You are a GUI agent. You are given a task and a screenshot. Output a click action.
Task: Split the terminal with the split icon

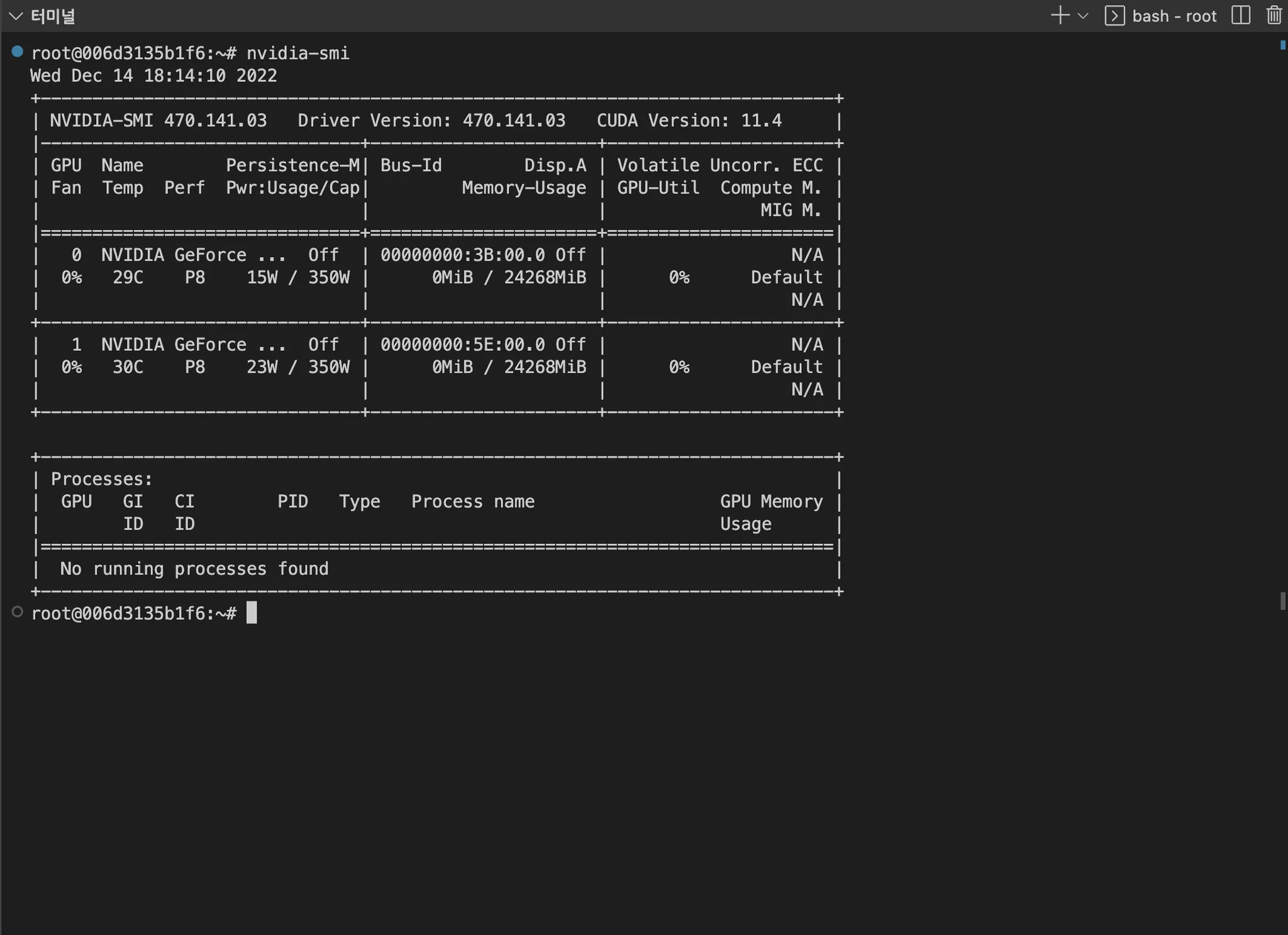[1241, 16]
